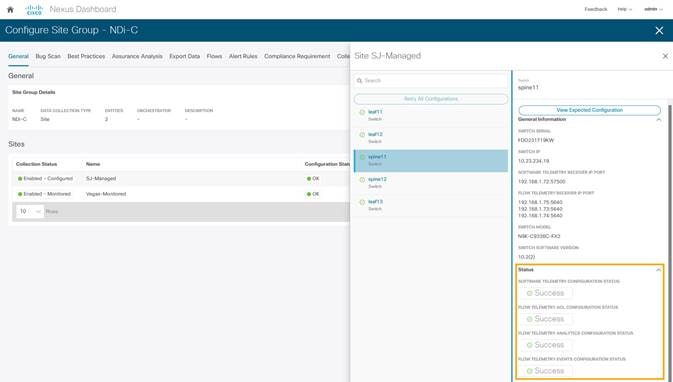Click 'Enabled - Monitored' status text
Image resolution: width=673 pixels, height=382 pixels.
click(x=47, y=194)
